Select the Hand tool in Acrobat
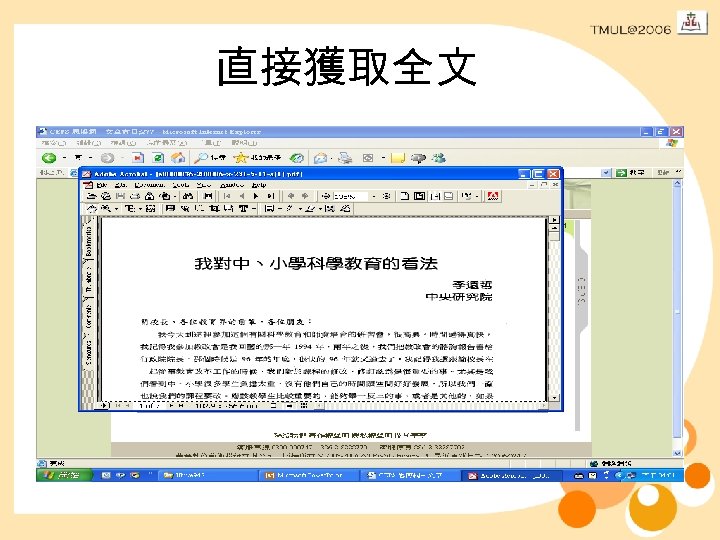 (x=92, y=208)
